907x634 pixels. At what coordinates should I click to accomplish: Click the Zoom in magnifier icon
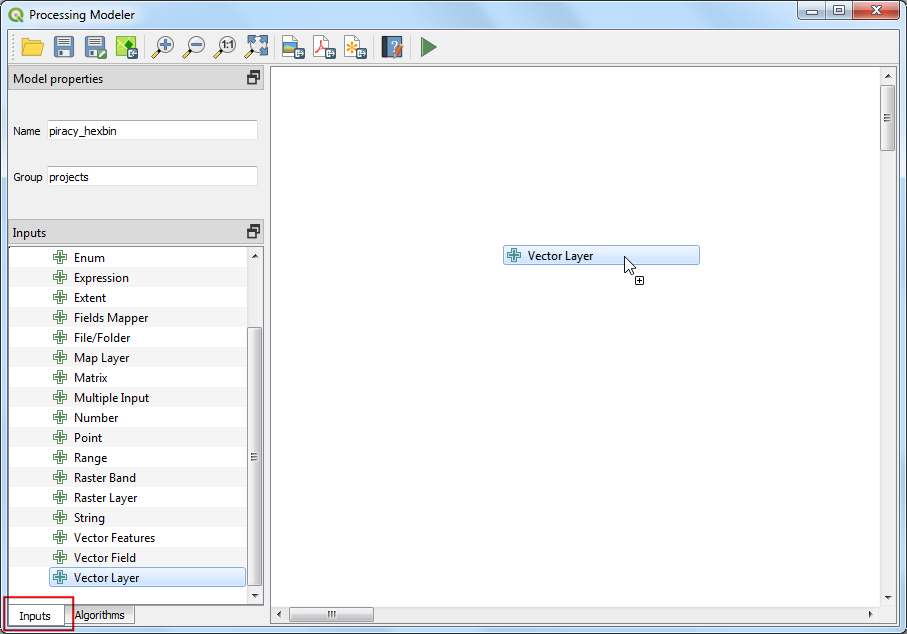pos(163,47)
